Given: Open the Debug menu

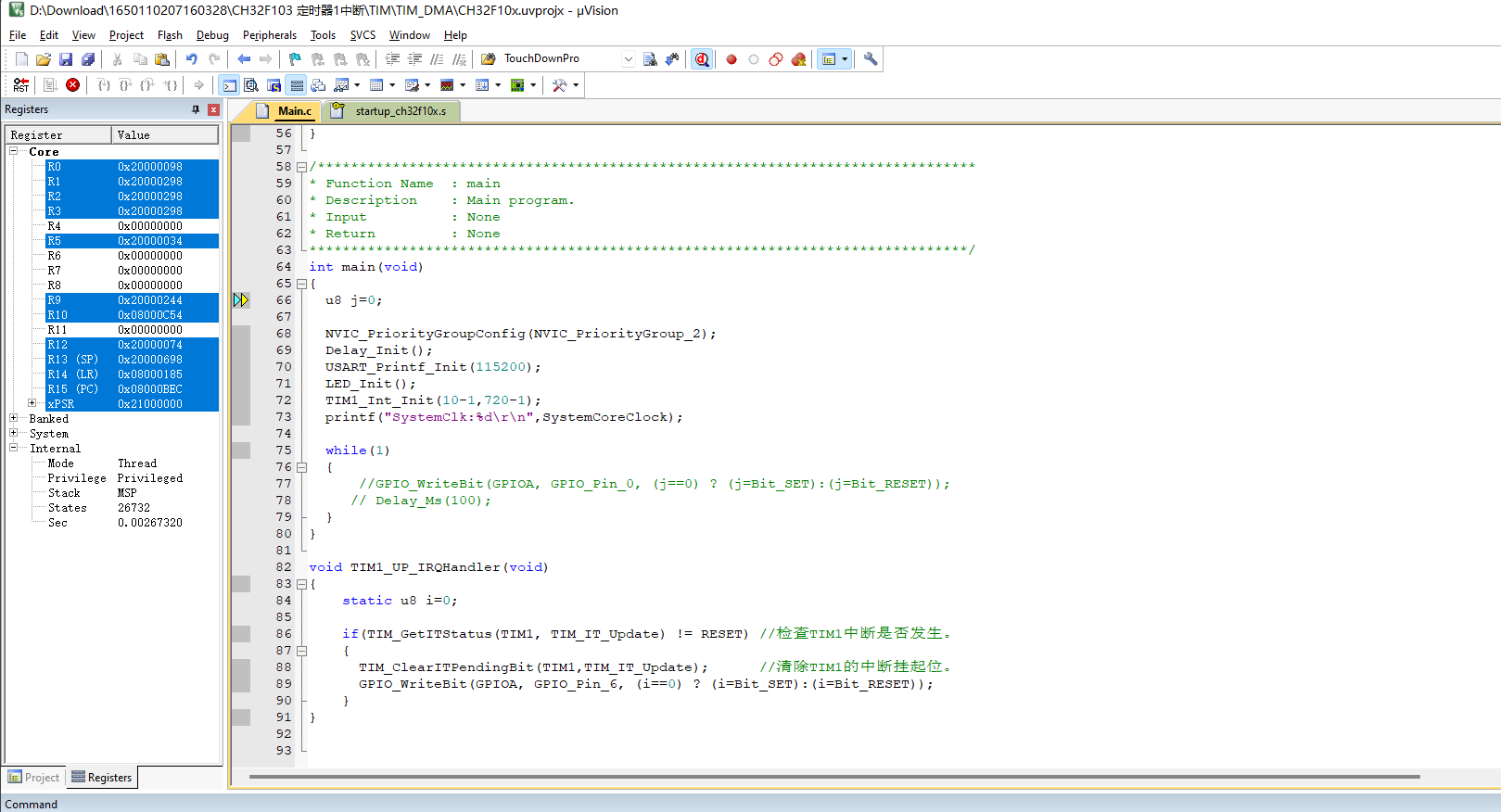Looking at the screenshot, I should tap(212, 35).
